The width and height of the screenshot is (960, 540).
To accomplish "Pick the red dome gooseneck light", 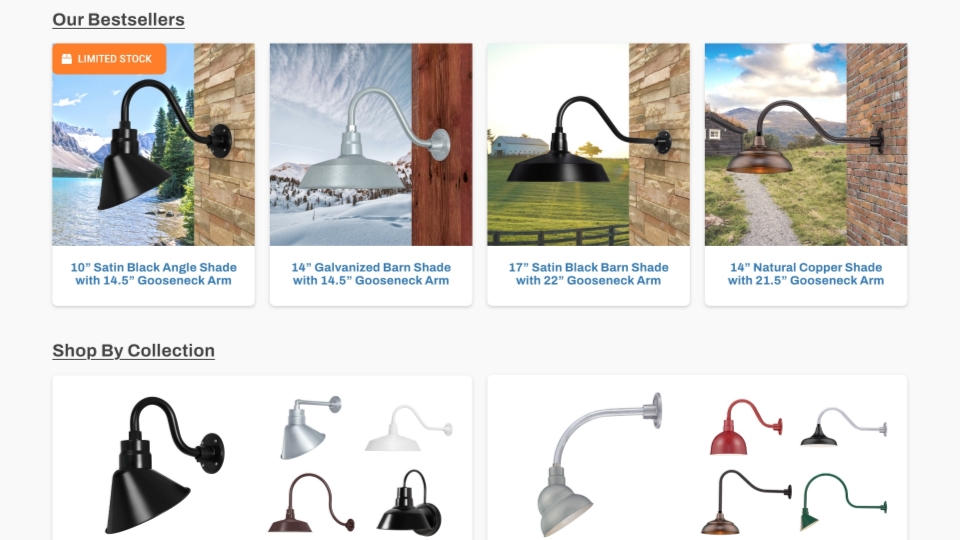I will [746, 427].
